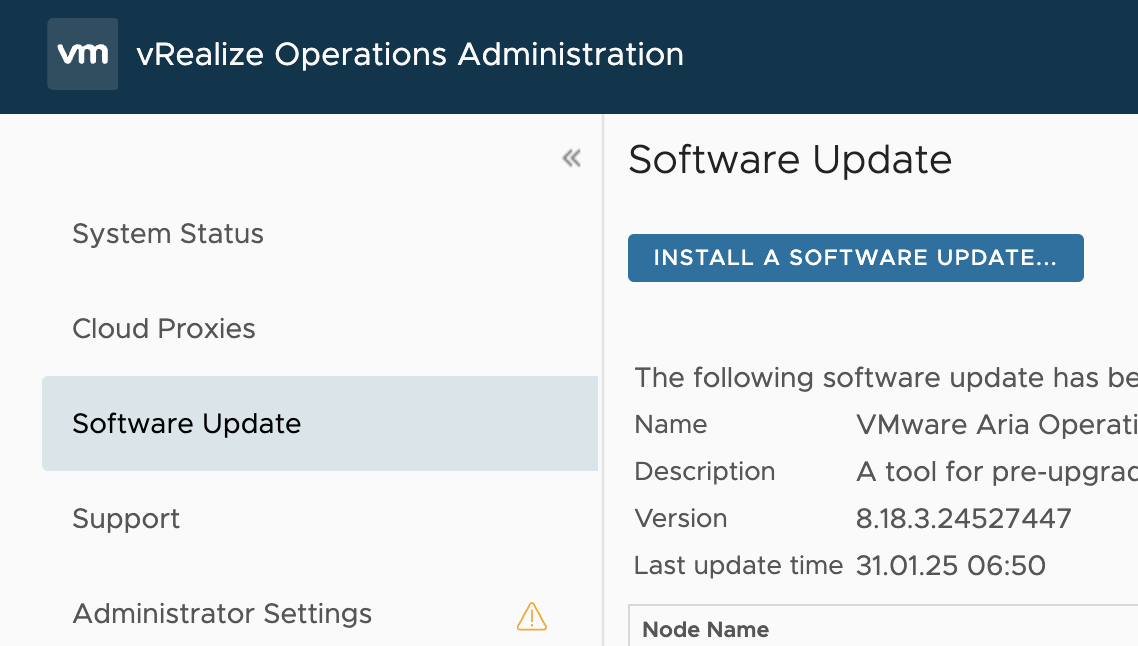This screenshot has height=646, width=1138.
Task: Click the VMware logo icon in header
Action: [x=82, y=53]
